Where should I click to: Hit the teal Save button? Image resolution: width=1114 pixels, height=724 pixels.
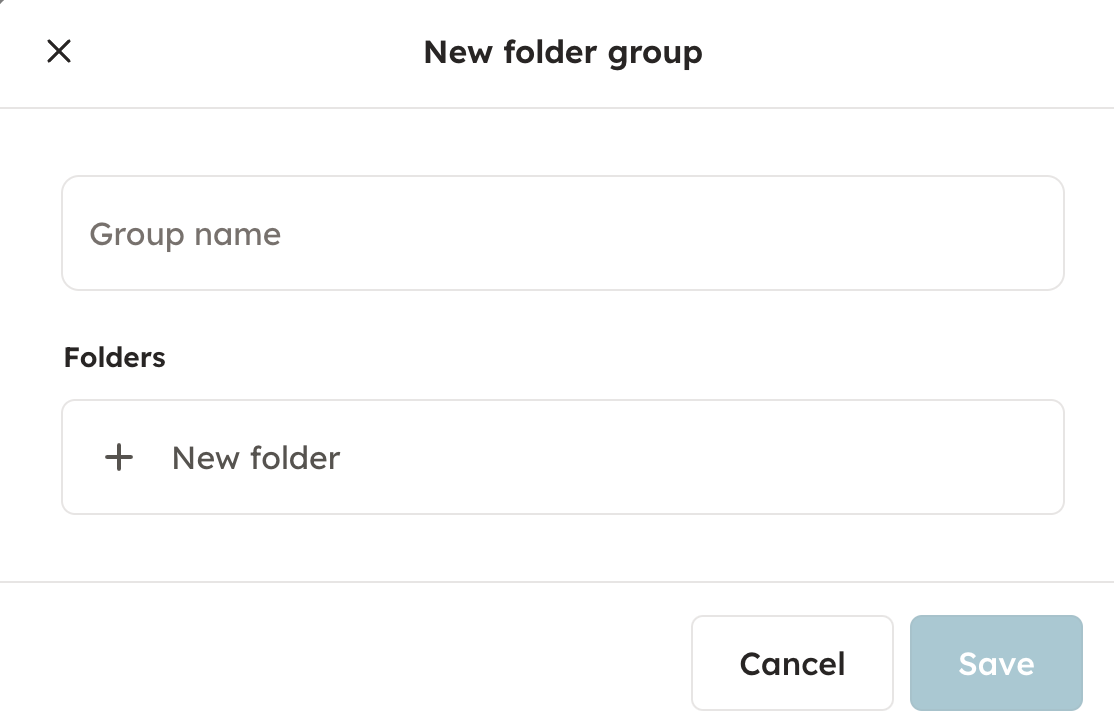click(995, 664)
